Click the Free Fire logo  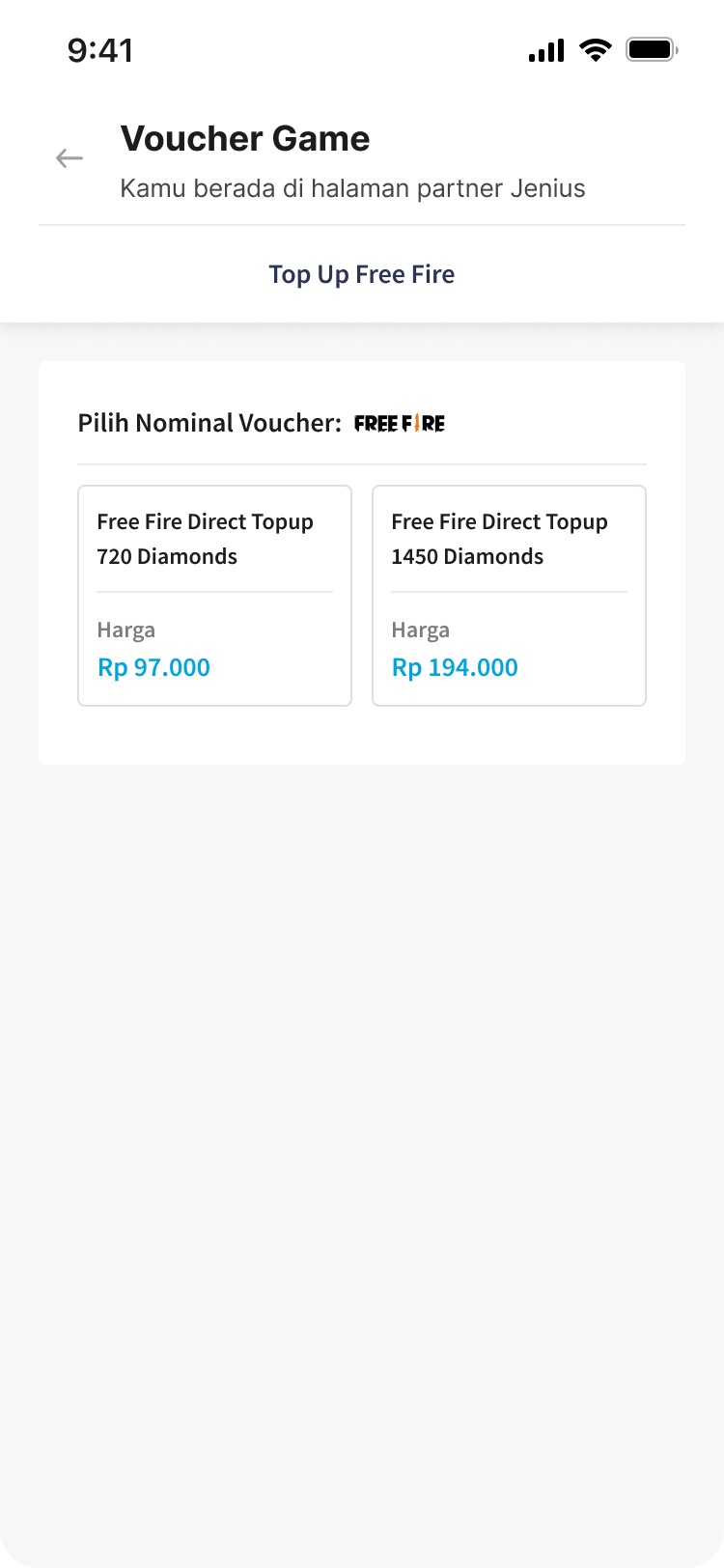click(400, 424)
